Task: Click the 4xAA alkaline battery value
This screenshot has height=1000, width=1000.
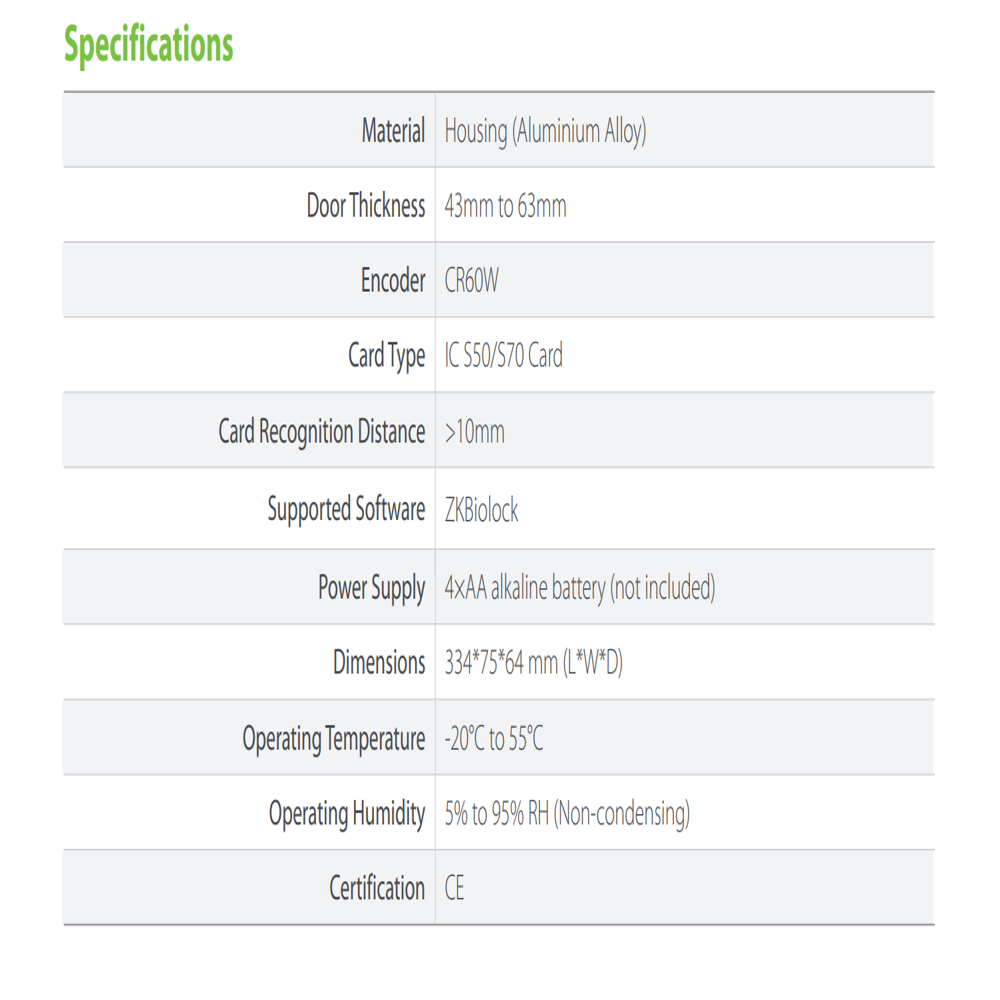Action: (580, 588)
